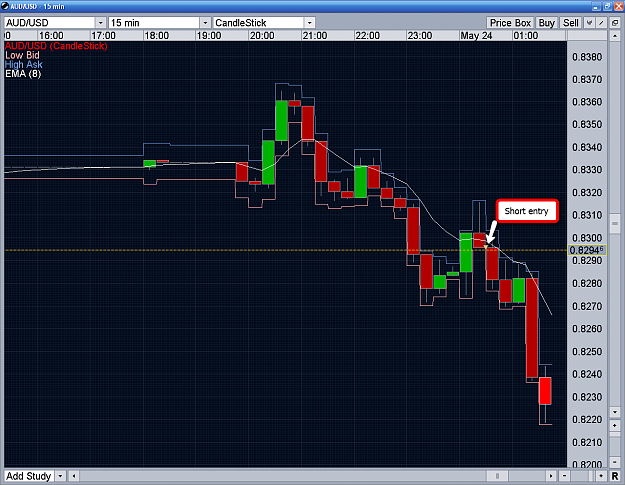Click the Add Study button
The height and width of the screenshot is (485, 625).
click(29, 476)
